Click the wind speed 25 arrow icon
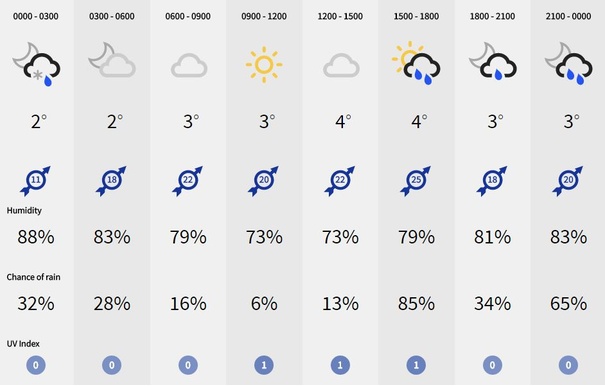Screen dimensions: 605x386 (x=416, y=181)
